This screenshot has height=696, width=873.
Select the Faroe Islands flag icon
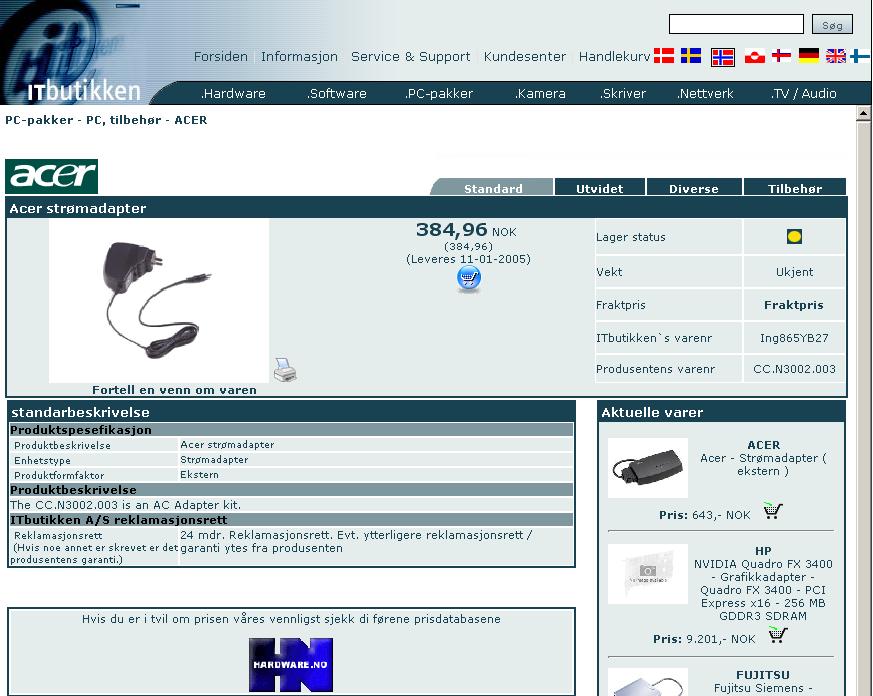(x=782, y=56)
